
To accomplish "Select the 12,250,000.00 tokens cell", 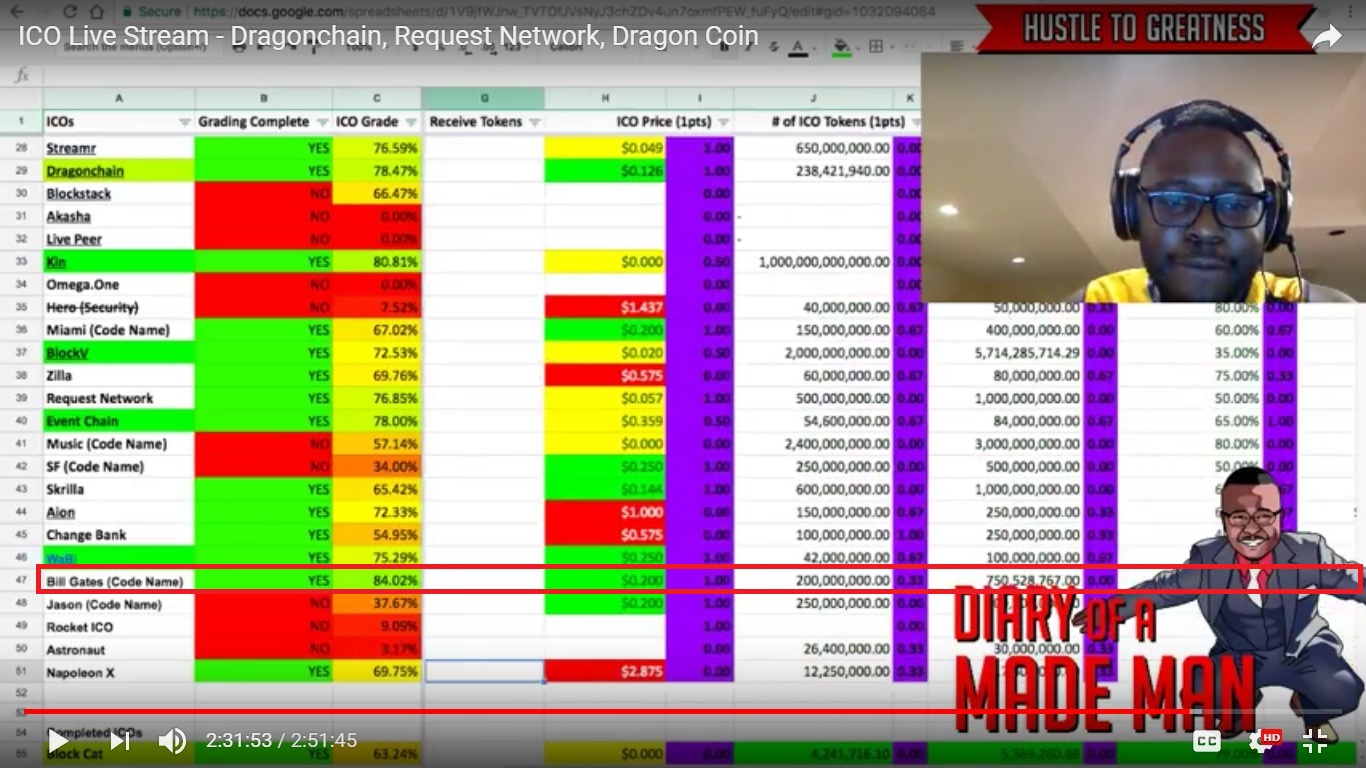I will click(814, 672).
